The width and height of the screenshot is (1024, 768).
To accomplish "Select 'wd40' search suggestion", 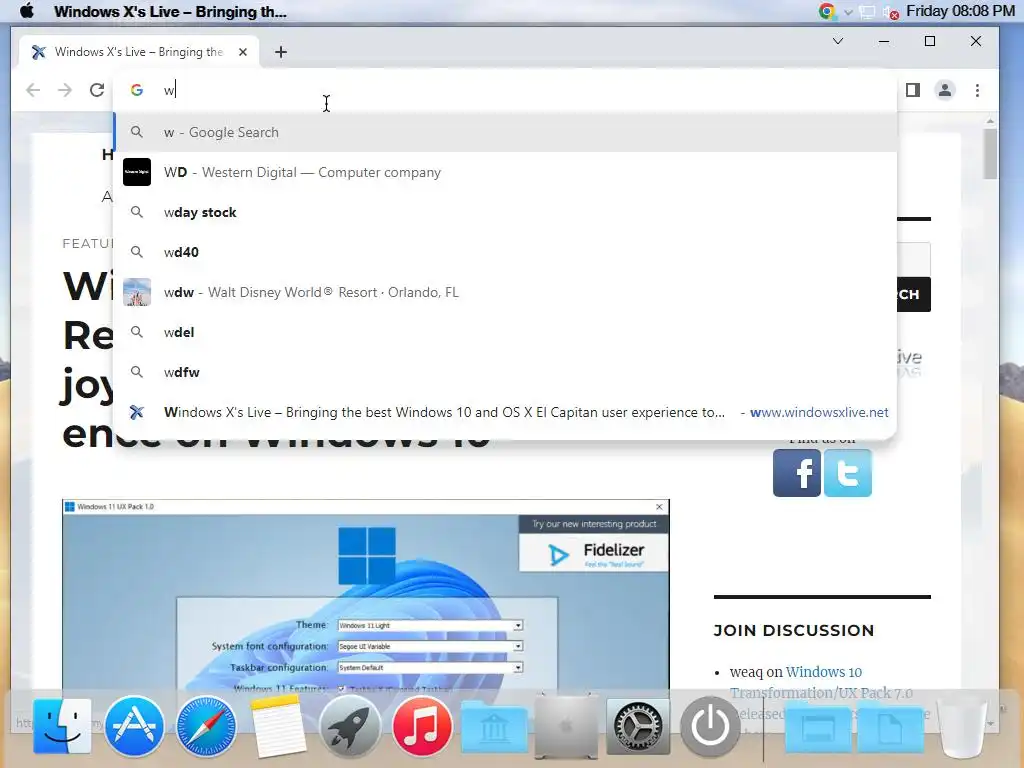I will point(505,252).
